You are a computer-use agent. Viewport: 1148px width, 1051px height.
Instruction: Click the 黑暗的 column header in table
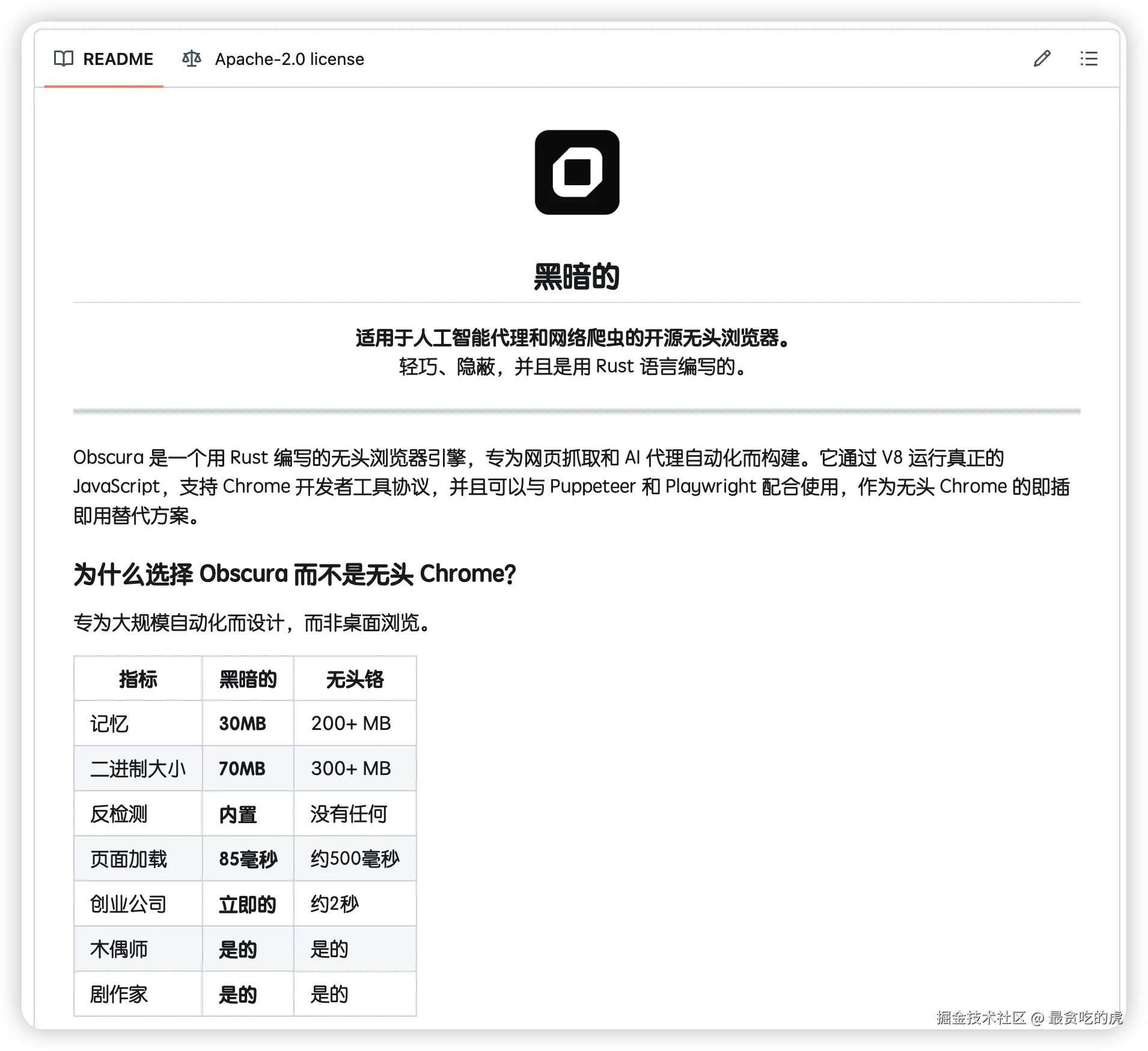pos(248,679)
